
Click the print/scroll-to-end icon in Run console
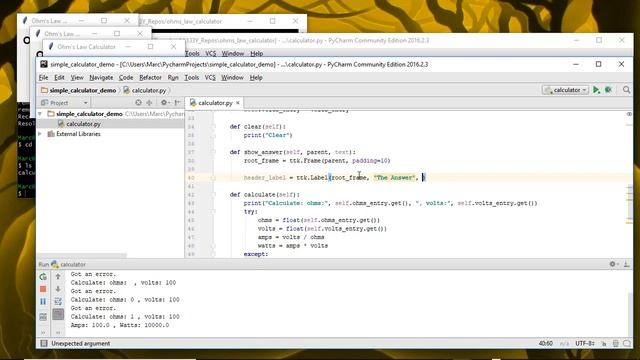tap(58, 314)
